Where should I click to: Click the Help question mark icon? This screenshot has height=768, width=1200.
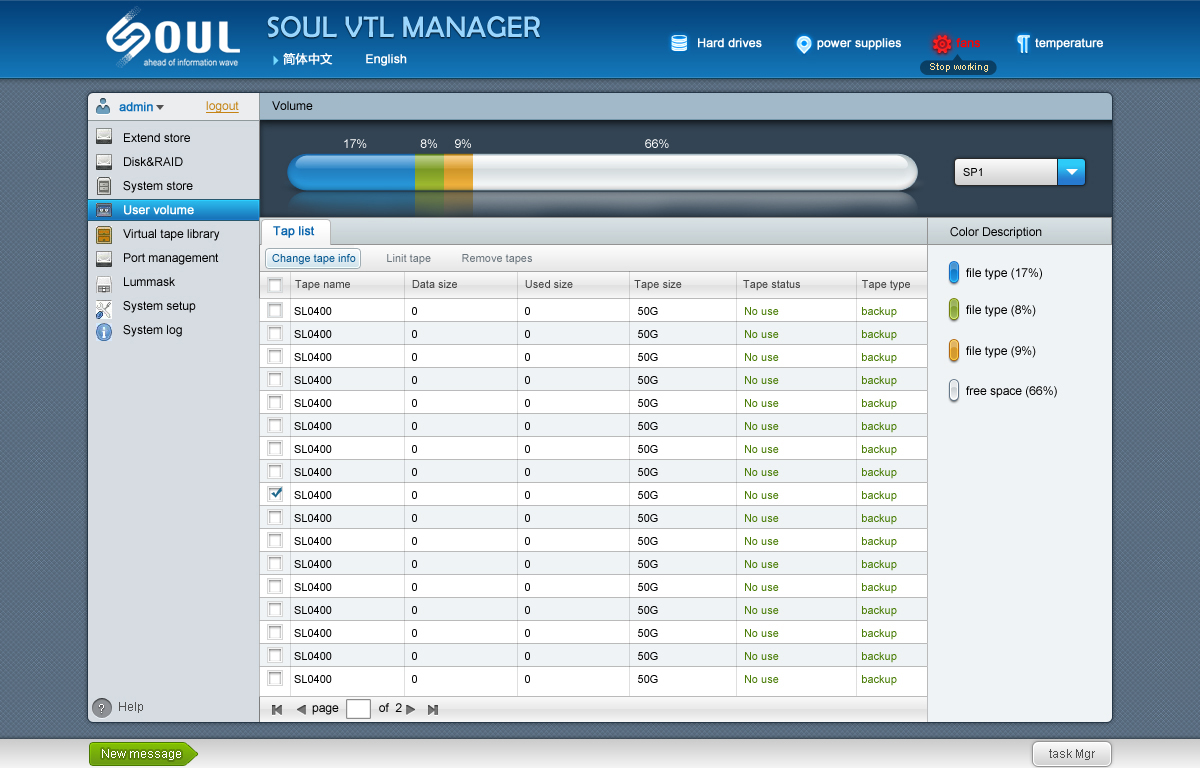coord(102,708)
